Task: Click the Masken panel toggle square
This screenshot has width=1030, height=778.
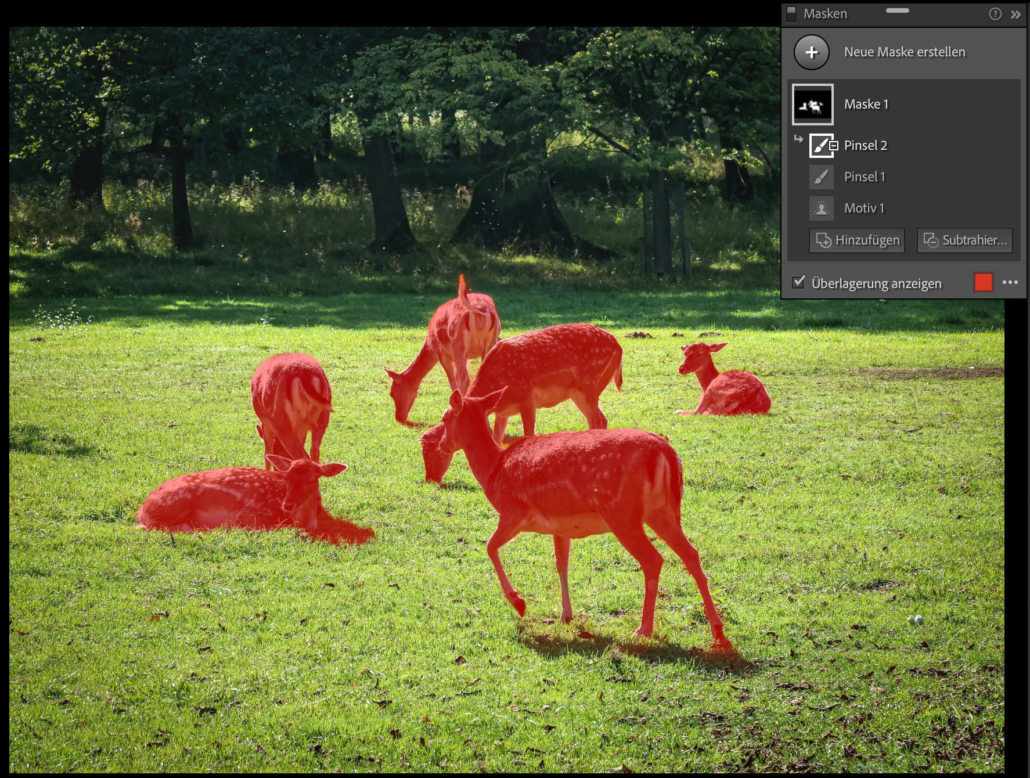Action: 792,12
